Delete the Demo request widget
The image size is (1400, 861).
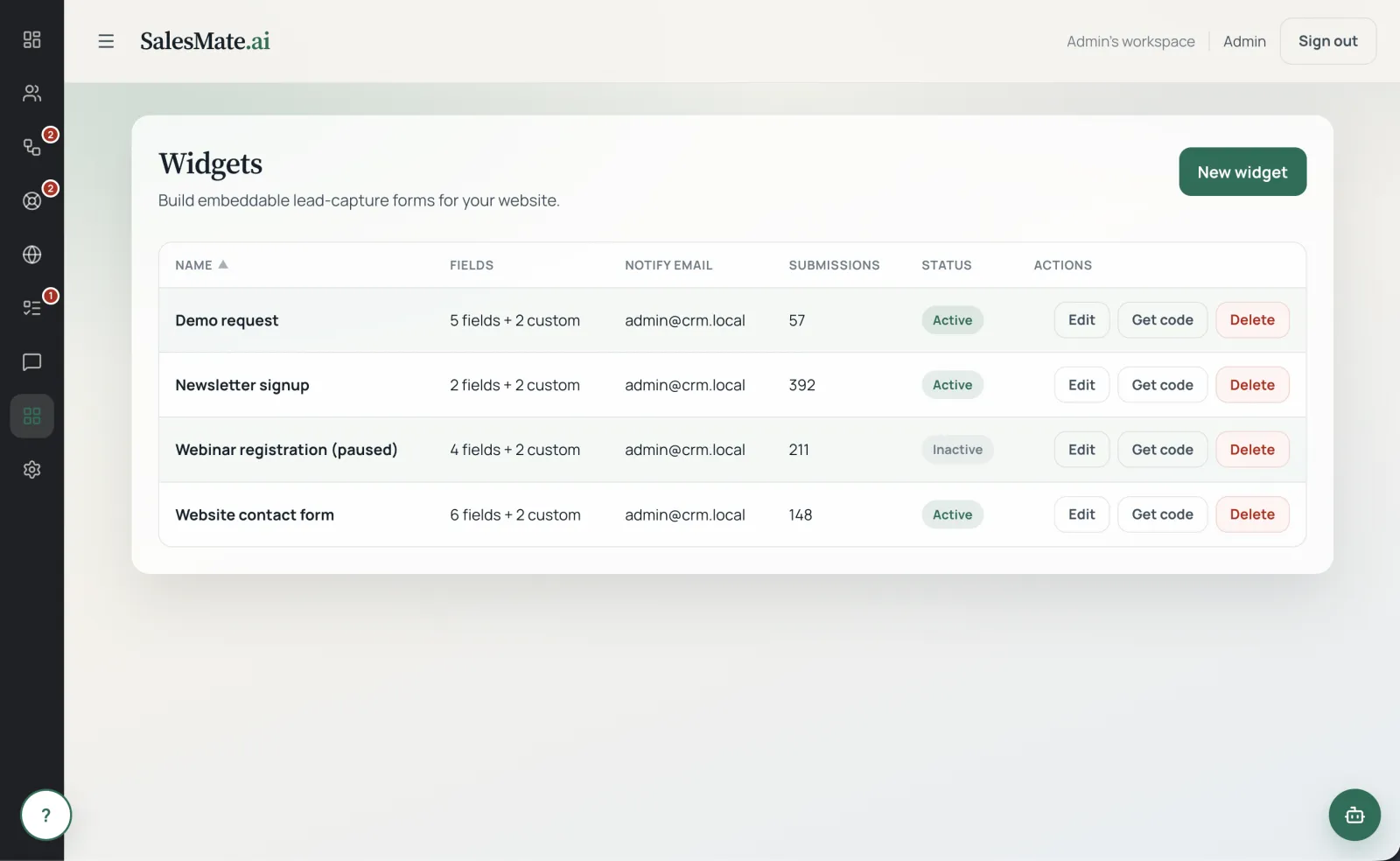click(1252, 320)
